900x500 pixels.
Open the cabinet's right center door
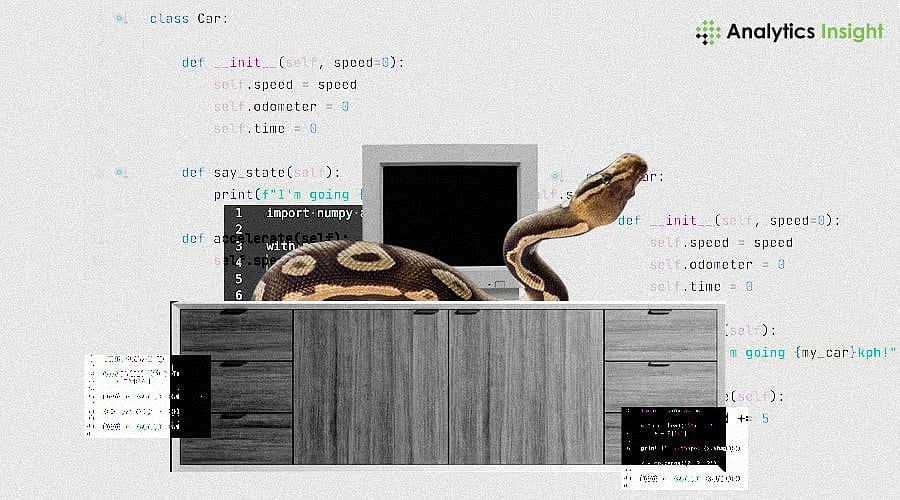[x=526, y=386]
